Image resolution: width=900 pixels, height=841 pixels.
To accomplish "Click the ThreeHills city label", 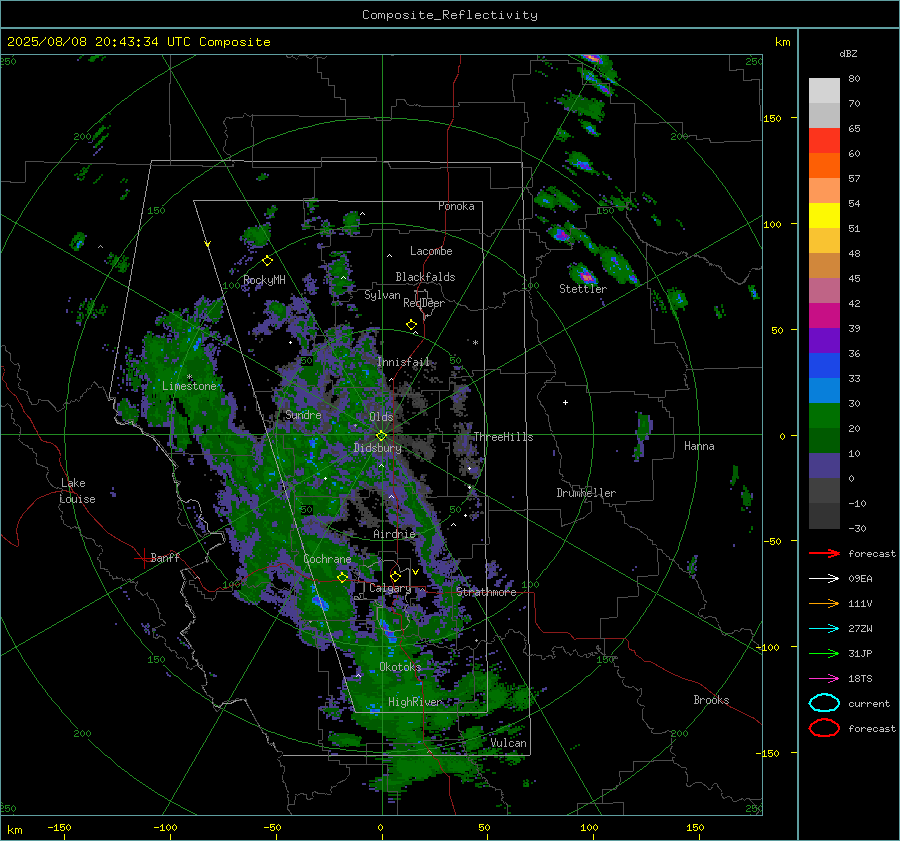I will pyautogui.click(x=503, y=437).
